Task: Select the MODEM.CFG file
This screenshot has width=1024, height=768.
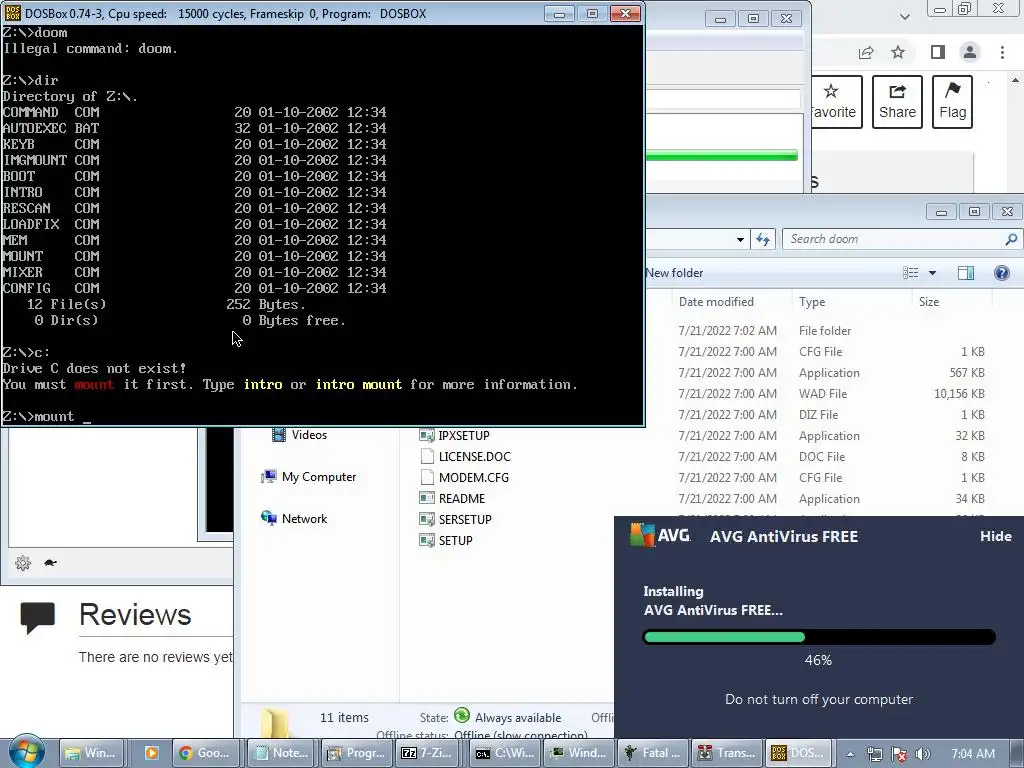Action: click(x=464, y=477)
